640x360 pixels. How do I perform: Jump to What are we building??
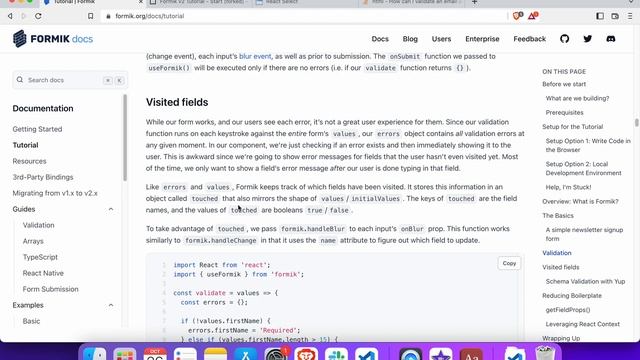[577, 98]
